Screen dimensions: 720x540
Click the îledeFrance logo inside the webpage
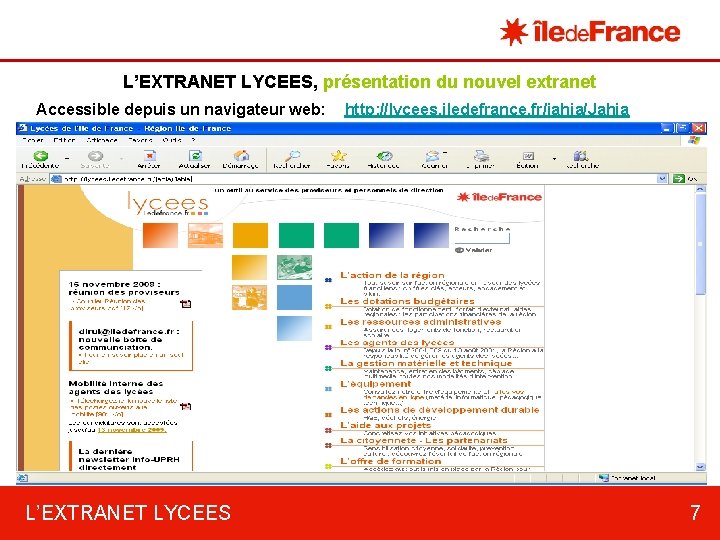click(499, 197)
